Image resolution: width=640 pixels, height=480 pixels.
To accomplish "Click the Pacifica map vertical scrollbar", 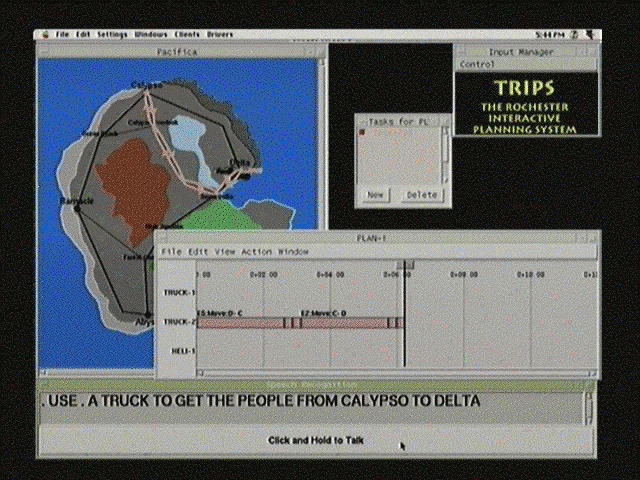I will pos(322,143).
